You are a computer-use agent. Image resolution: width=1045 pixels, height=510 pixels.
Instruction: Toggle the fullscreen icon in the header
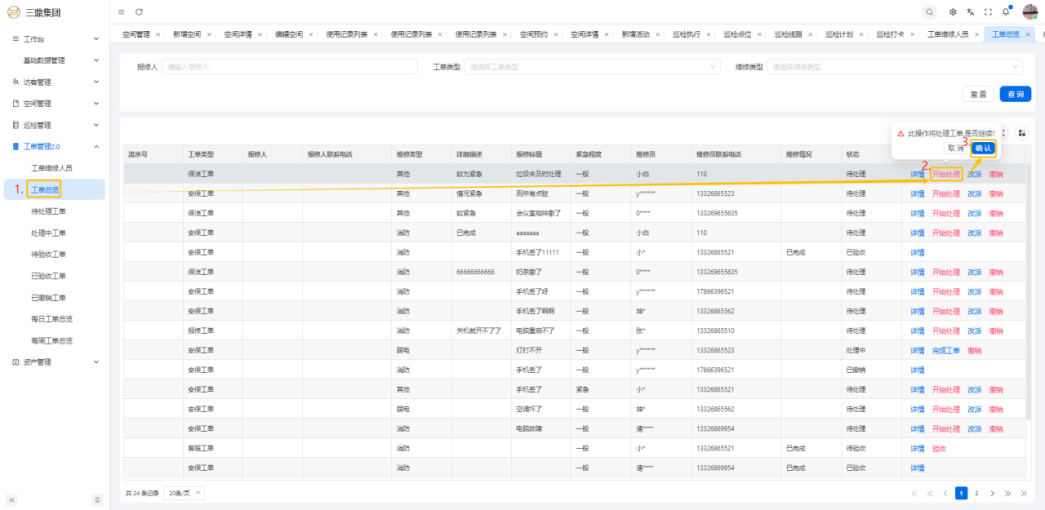988,12
